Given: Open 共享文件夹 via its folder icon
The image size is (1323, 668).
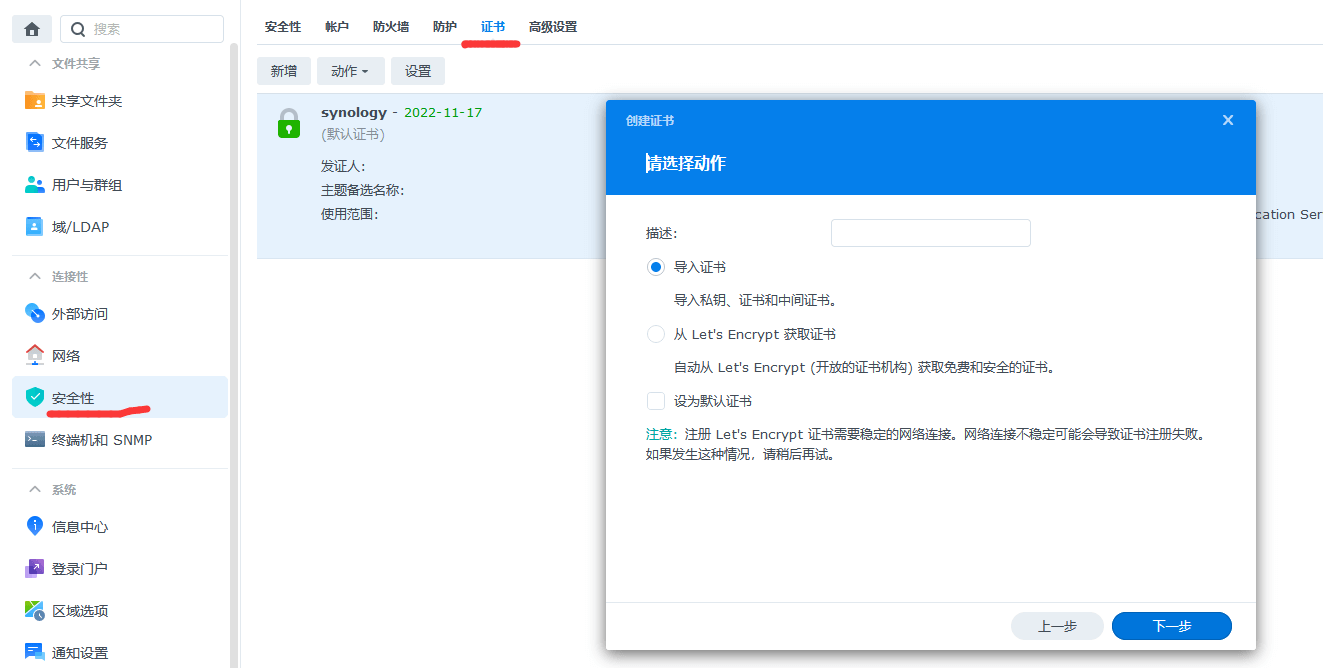Looking at the screenshot, I should pos(35,101).
